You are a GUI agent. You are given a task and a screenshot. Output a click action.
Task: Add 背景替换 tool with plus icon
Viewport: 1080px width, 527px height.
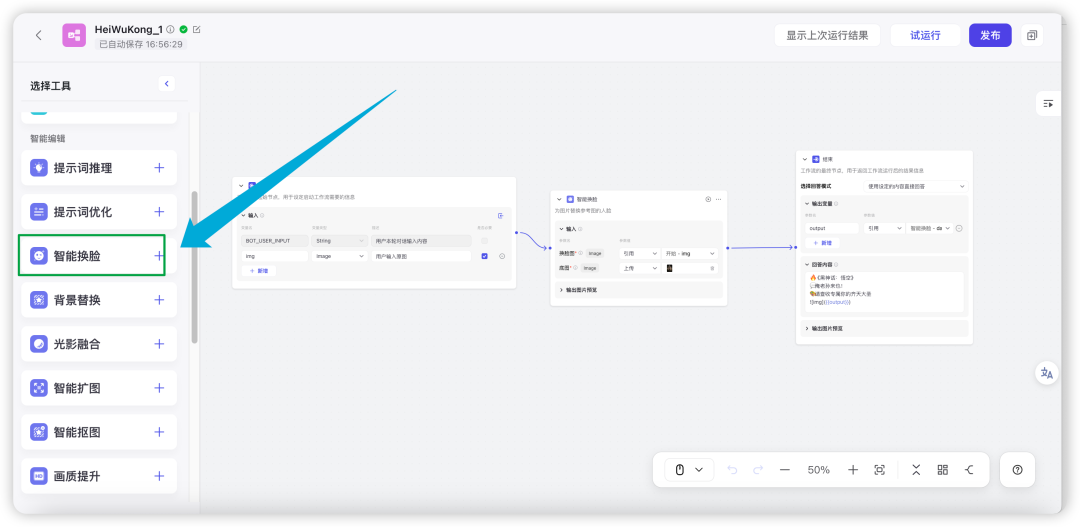pyautogui.click(x=159, y=300)
